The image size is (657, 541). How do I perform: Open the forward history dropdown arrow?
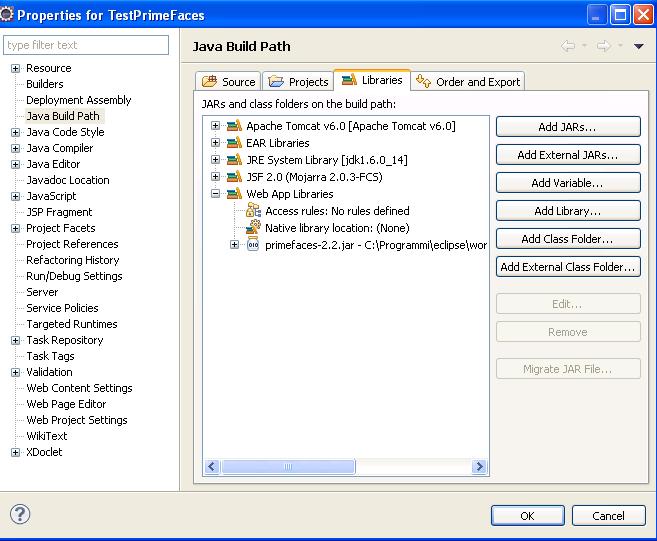[620, 45]
